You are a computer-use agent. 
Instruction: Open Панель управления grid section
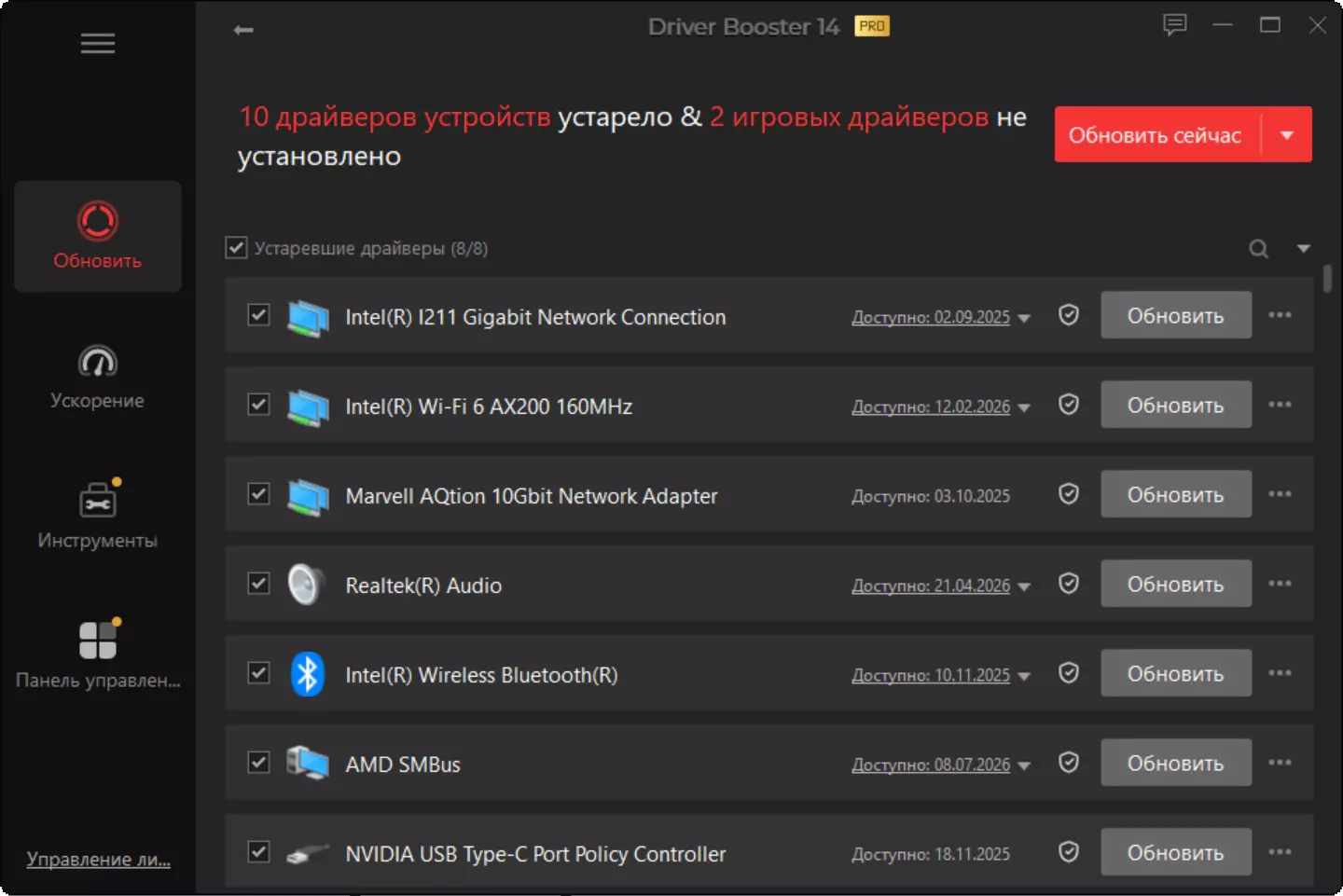click(98, 655)
